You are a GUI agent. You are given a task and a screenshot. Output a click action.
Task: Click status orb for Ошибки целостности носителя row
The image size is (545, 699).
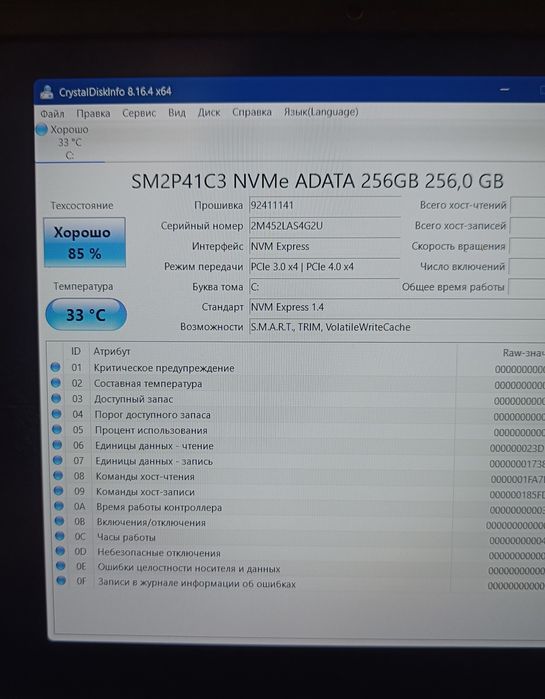[x=61, y=566]
